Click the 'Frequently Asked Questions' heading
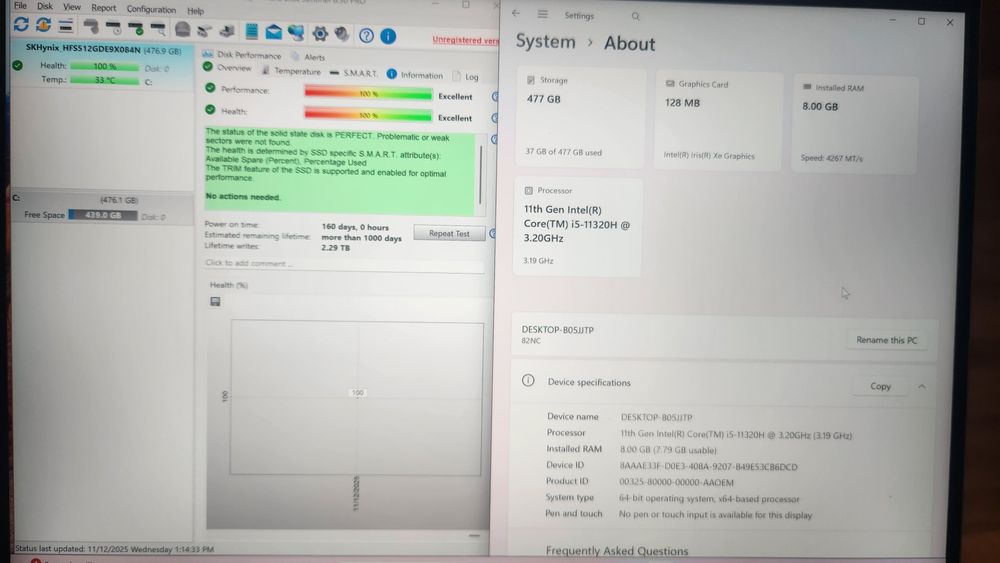Image resolution: width=1000 pixels, height=563 pixels. pyautogui.click(x=617, y=551)
